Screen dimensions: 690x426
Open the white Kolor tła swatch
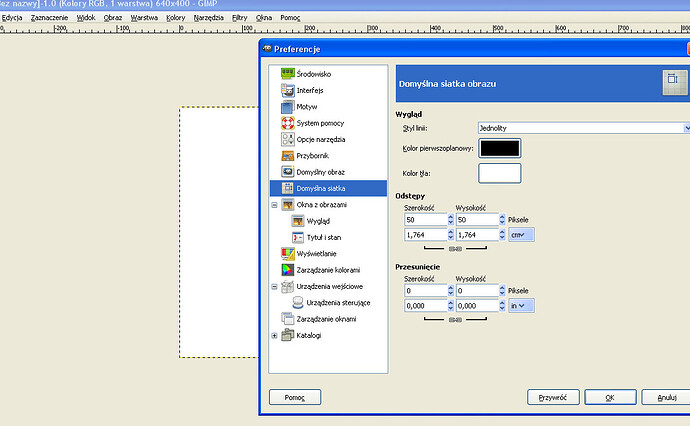click(x=499, y=173)
